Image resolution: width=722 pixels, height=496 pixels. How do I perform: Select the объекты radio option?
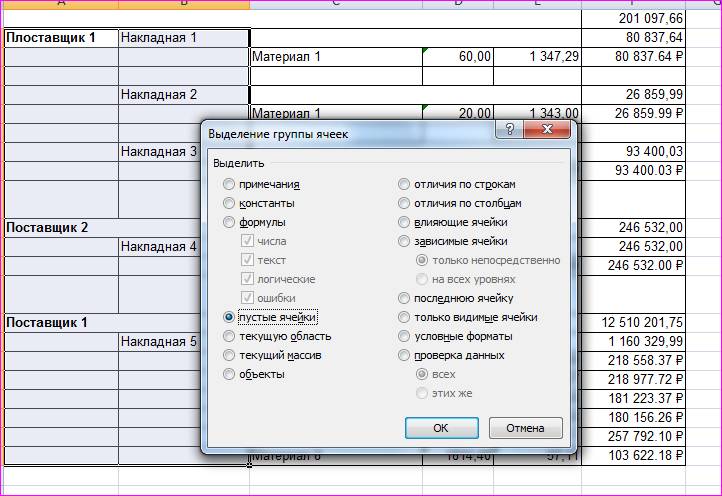230,374
